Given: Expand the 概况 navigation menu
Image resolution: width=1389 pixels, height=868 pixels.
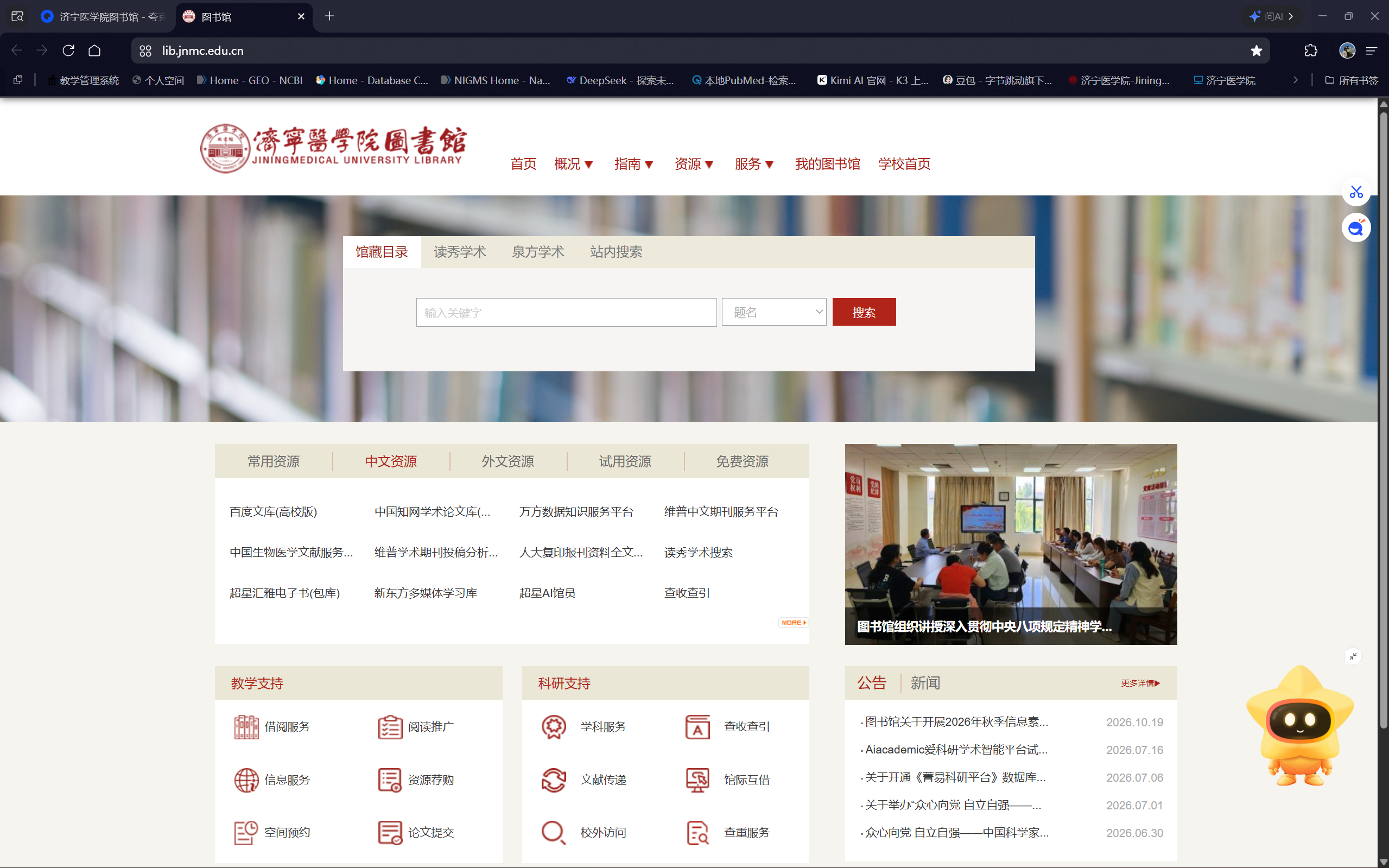Looking at the screenshot, I should (573, 164).
